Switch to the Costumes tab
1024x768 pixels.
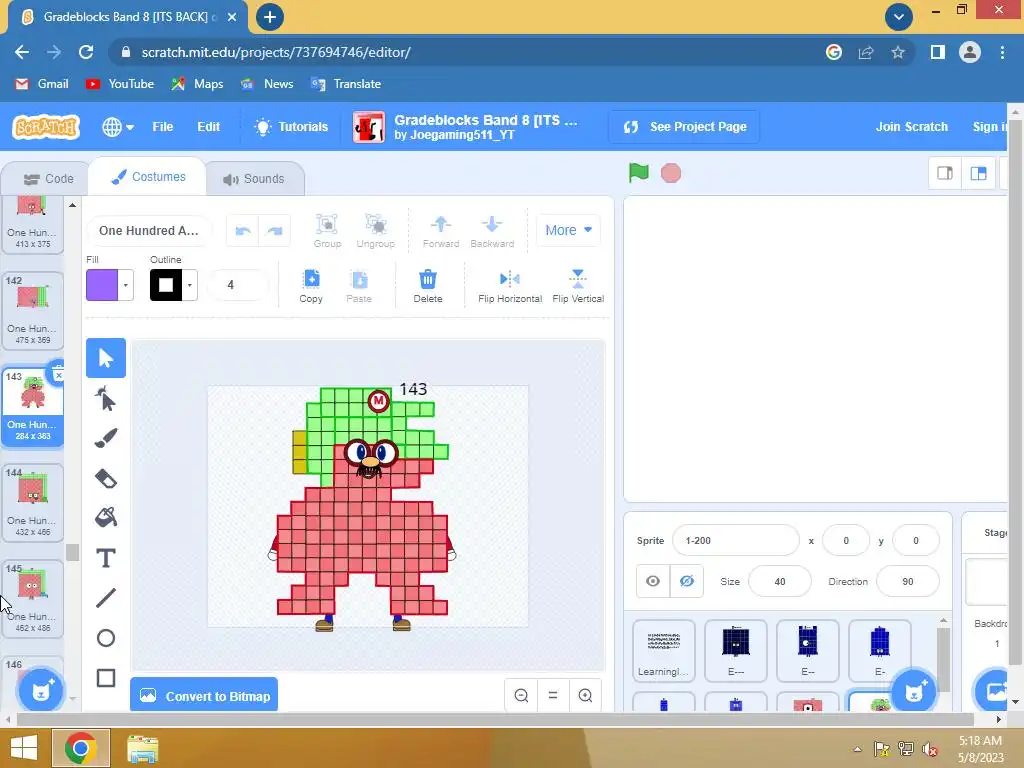(148, 177)
